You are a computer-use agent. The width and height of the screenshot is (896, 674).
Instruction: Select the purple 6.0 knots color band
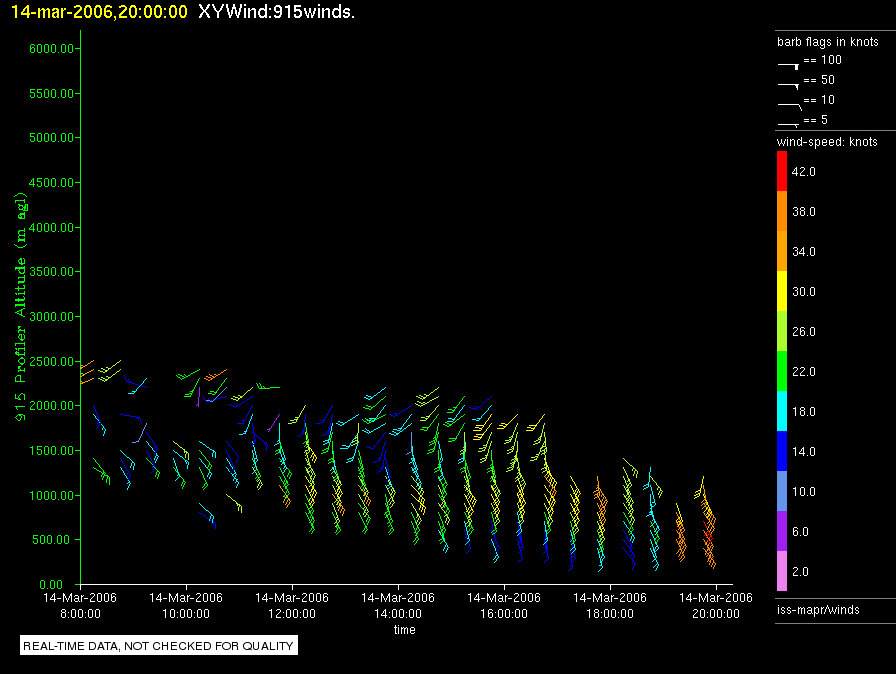click(x=782, y=531)
